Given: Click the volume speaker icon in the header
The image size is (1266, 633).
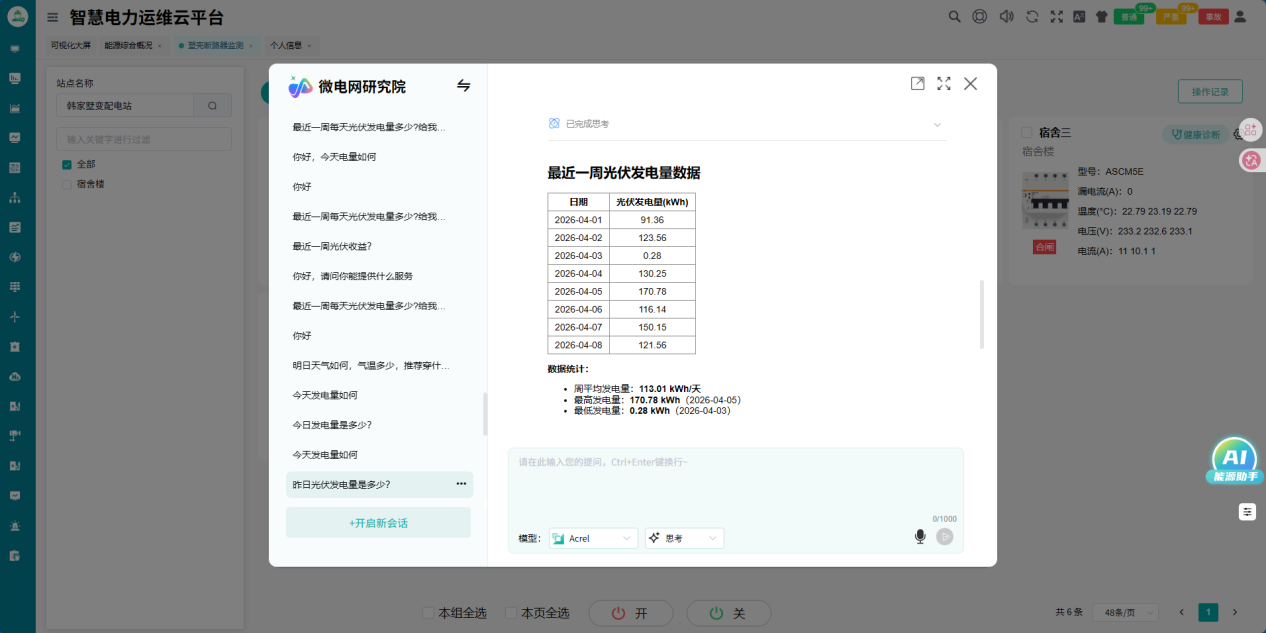Looking at the screenshot, I should tap(1006, 16).
